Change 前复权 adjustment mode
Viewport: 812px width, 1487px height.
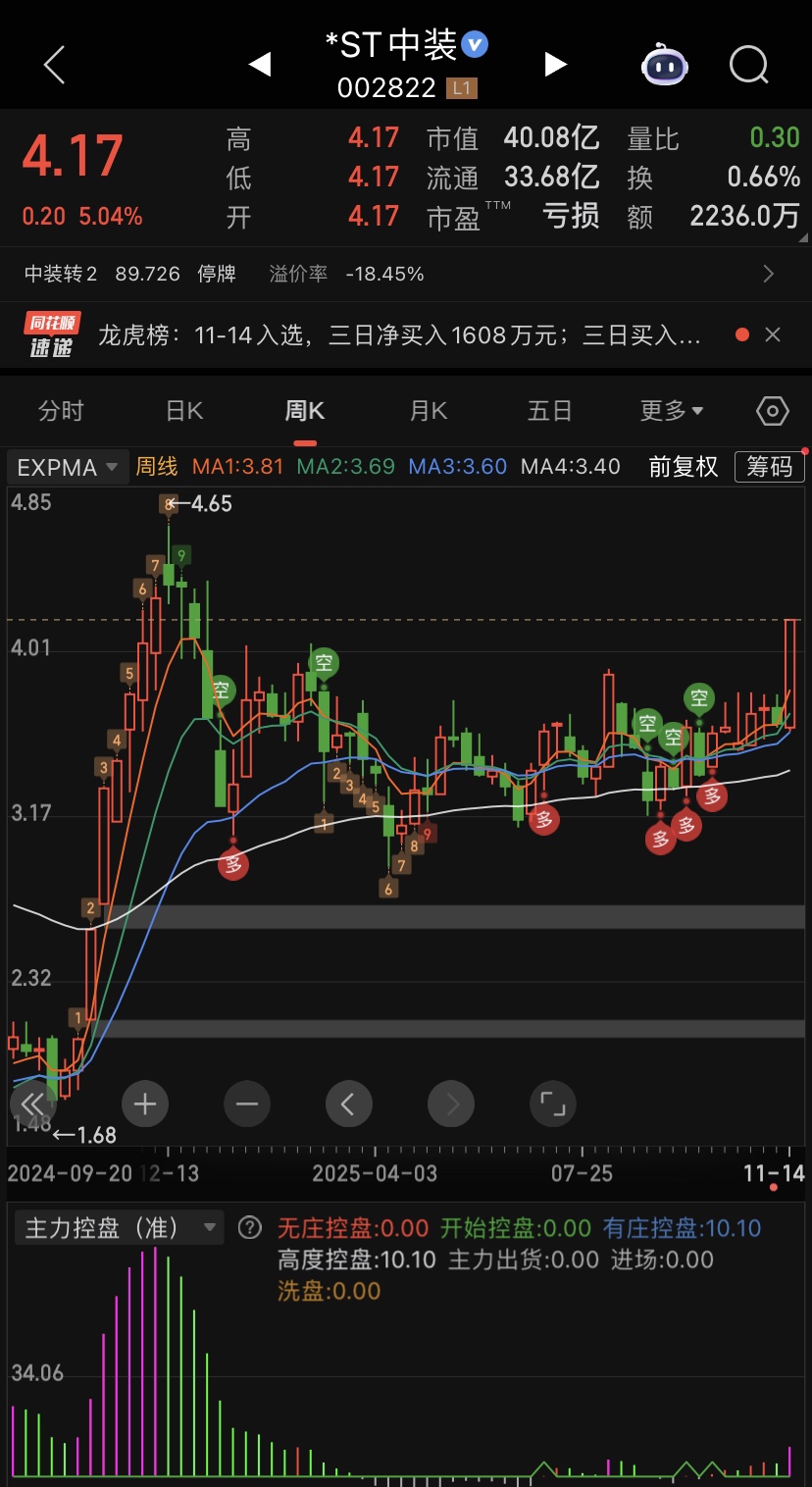coord(684,467)
